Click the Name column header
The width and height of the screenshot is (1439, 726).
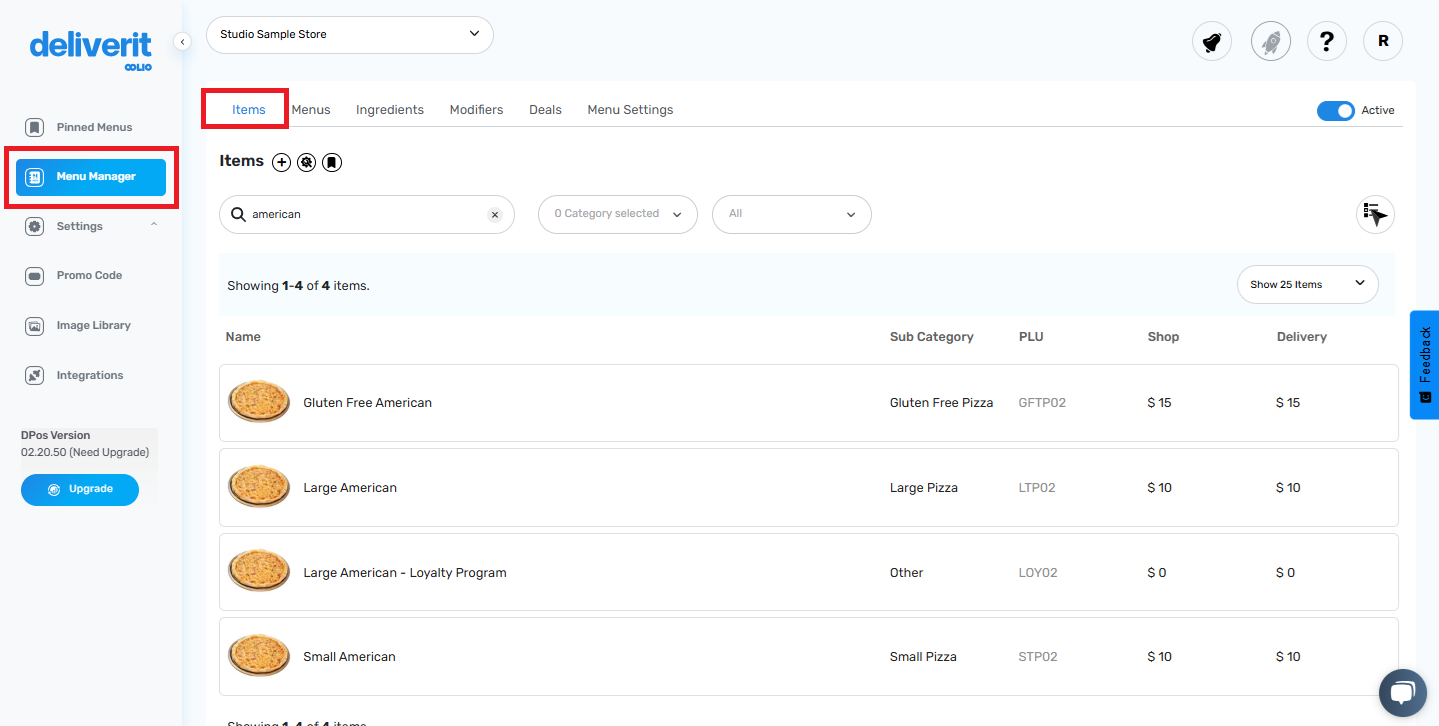pyautogui.click(x=243, y=337)
